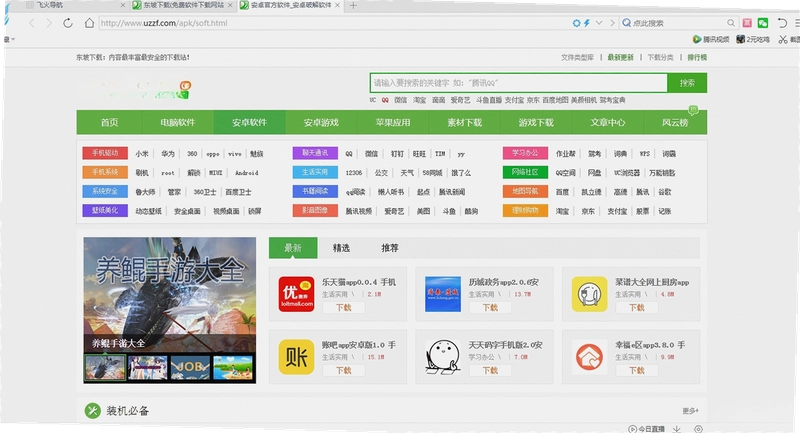The image size is (800, 433).
Task: Click the 排行榜 link at top right
Action: point(697,58)
